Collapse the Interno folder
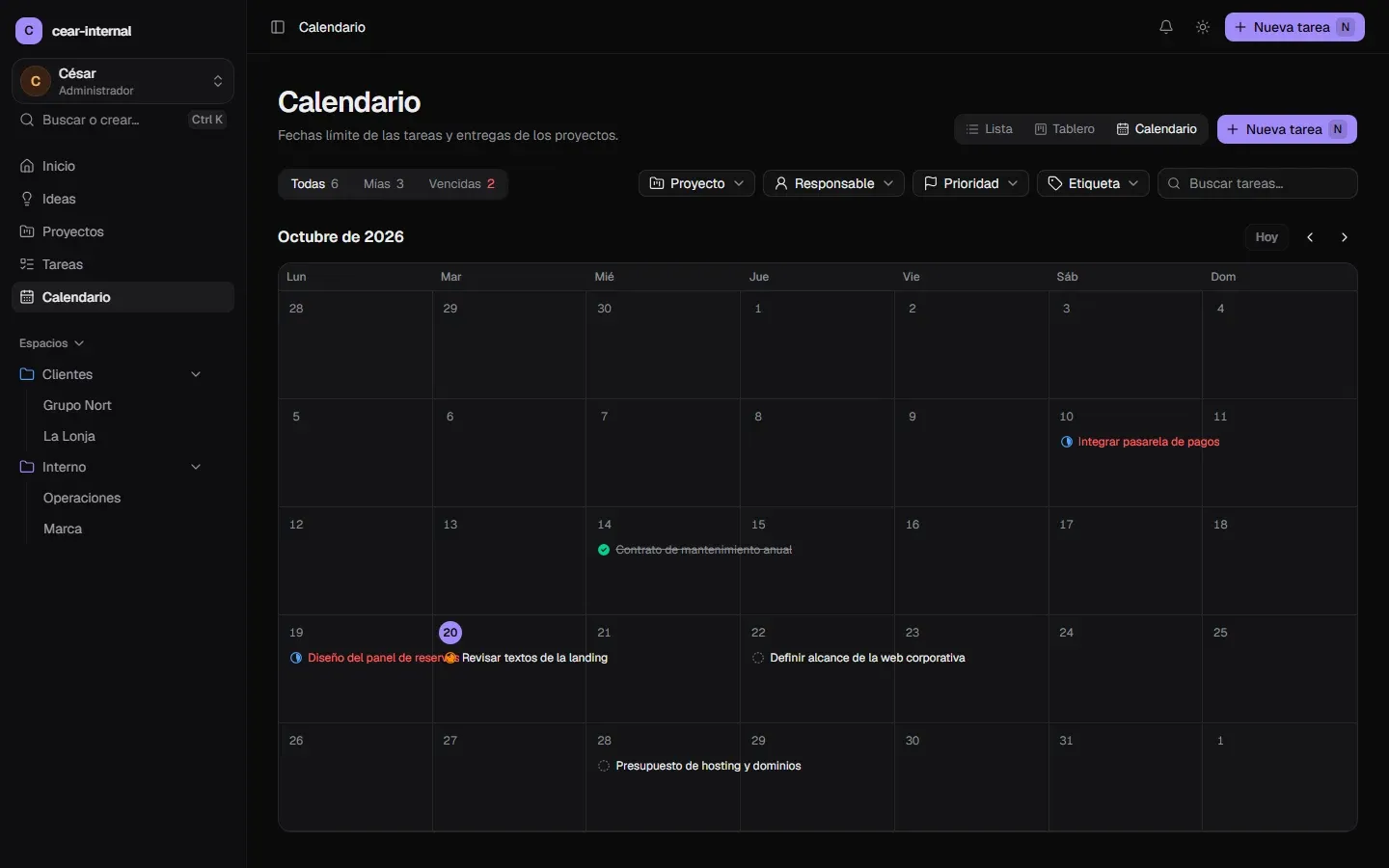 196,467
